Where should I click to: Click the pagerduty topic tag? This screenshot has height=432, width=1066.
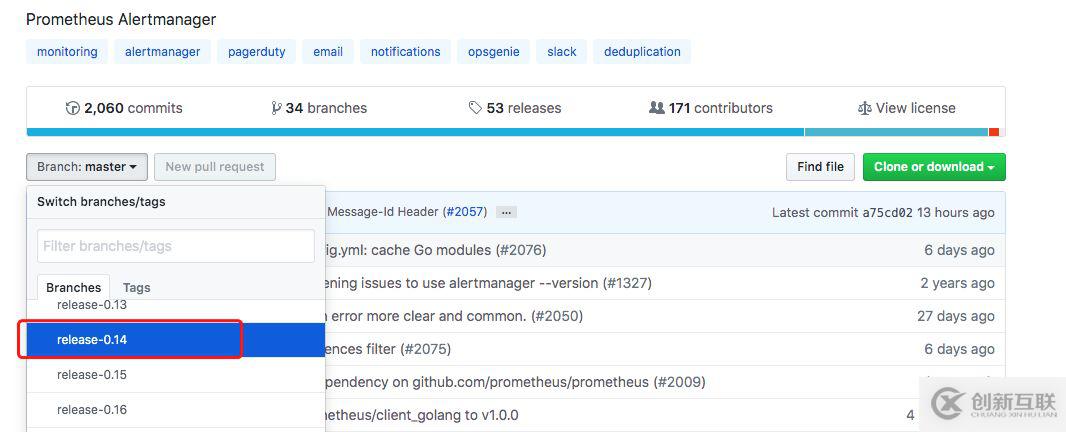click(x=256, y=52)
